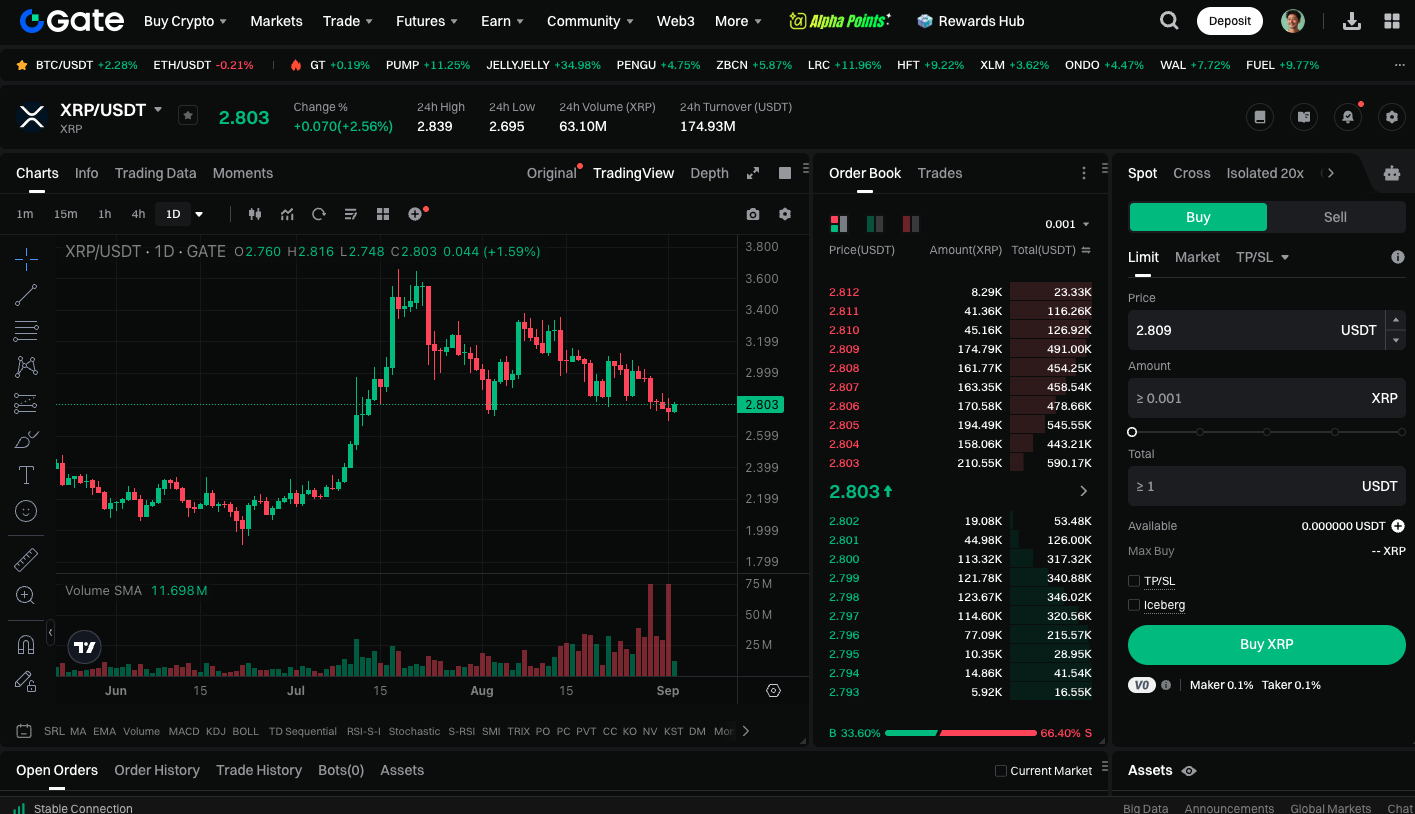Check the Current Market checkbox
The height and width of the screenshot is (814, 1415).
(x=1001, y=771)
